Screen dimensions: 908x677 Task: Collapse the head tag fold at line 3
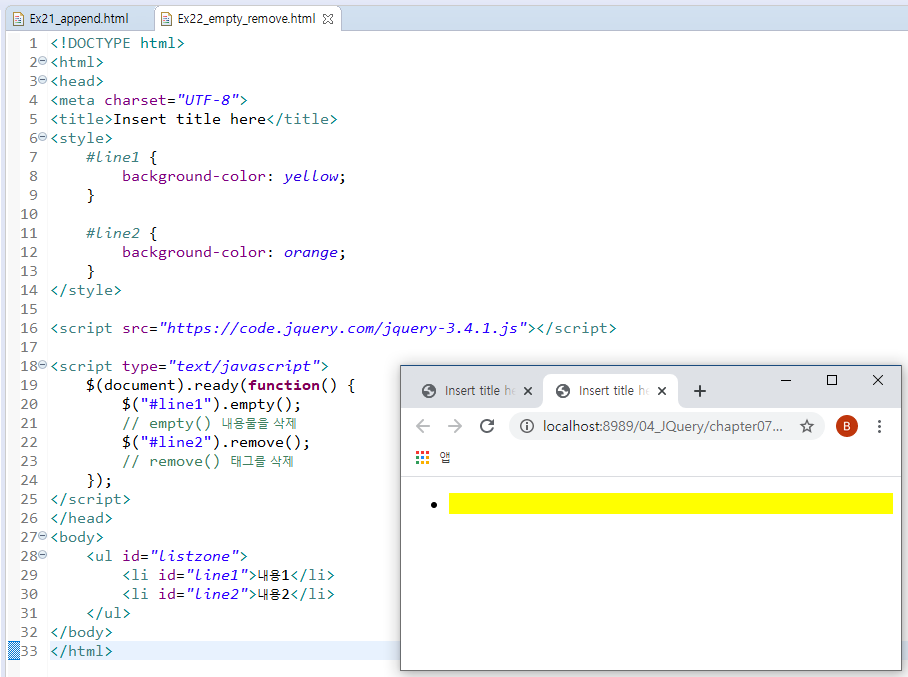(x=42, y=80)
